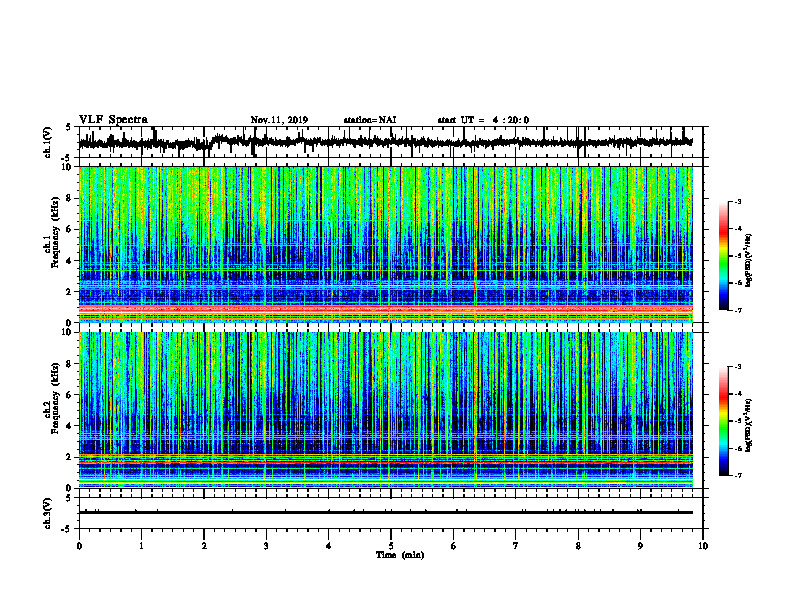This screenshot has width=792, height=612.
Task: Click the ch.2 color bar log(PSD) label
Action: tap(749, 426)
